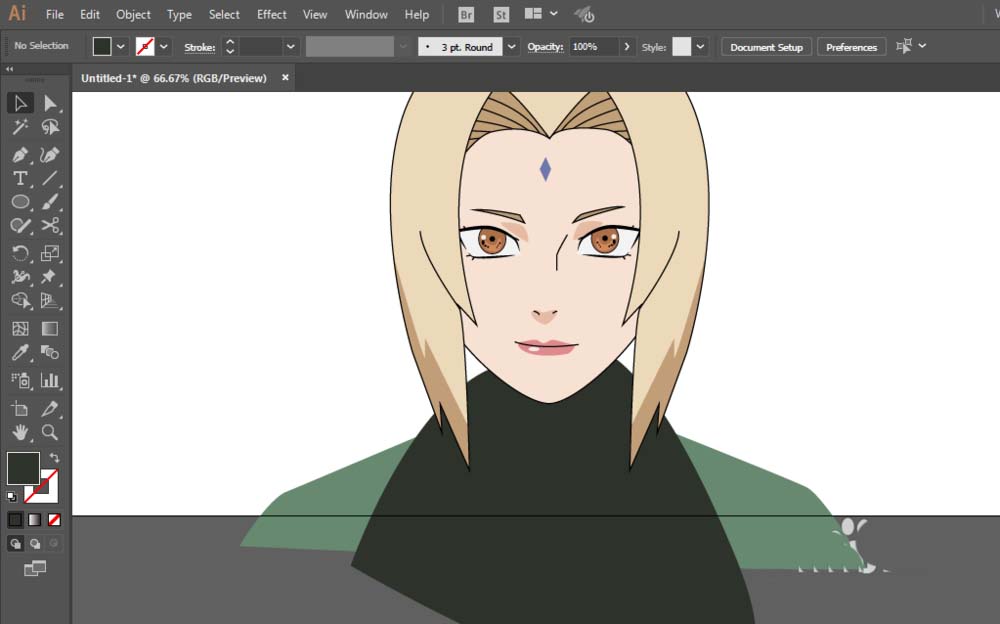Viewport: 1000px width, 624px height.
Task: Switch to the Untitled-1 document tab
Action: [174, 78]
